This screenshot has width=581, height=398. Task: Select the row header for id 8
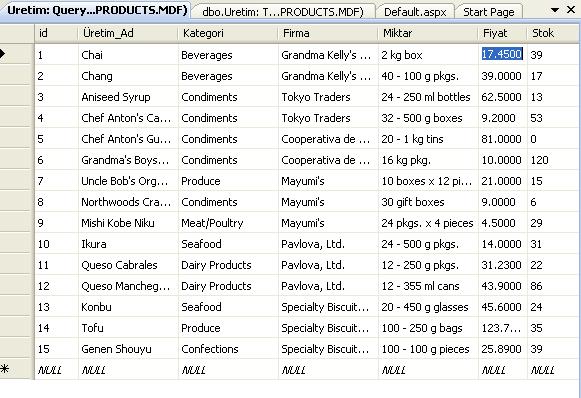coord(17,202)
